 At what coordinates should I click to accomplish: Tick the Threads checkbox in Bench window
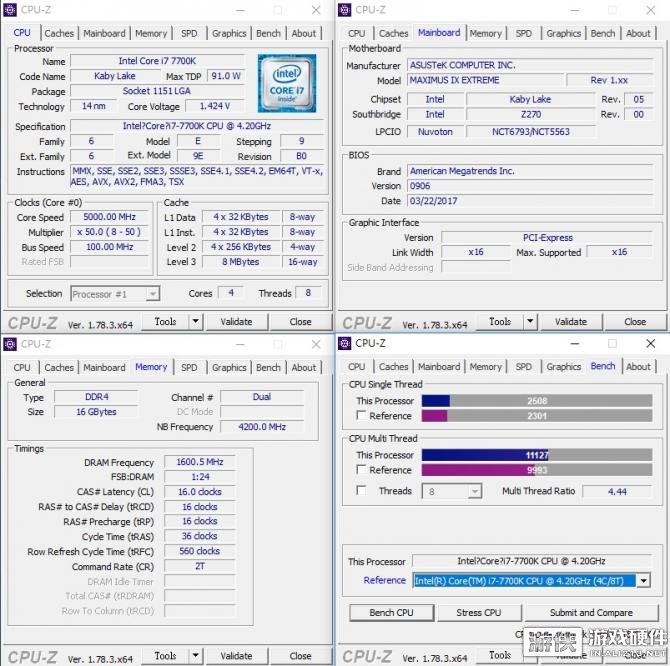pos(361,491)
